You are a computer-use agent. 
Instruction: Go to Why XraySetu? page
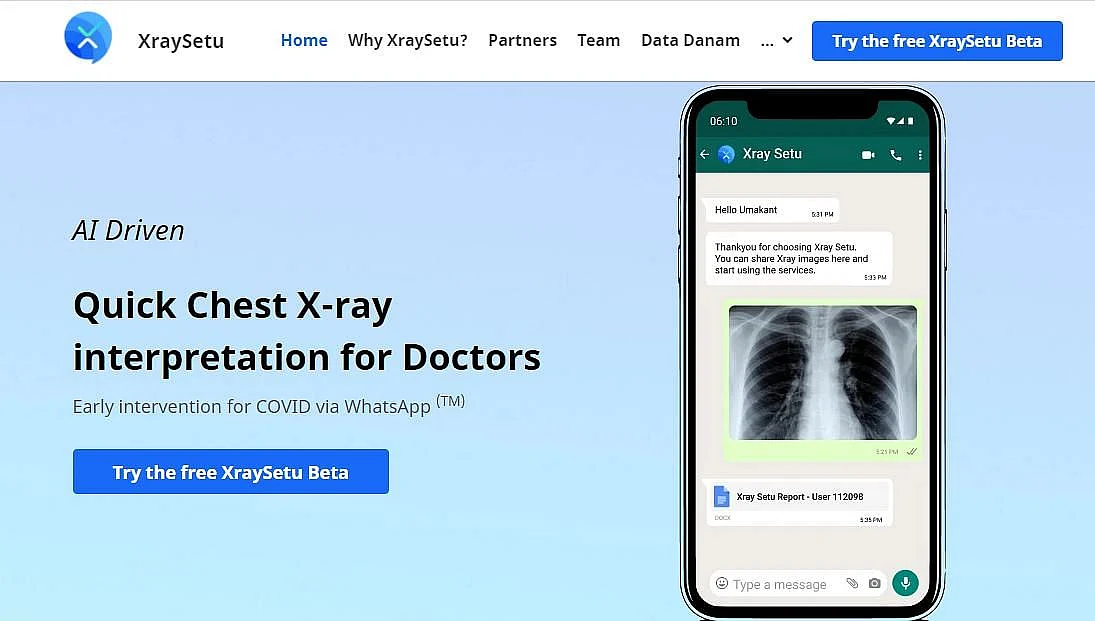pyautogui.click(x=408, y=41)
